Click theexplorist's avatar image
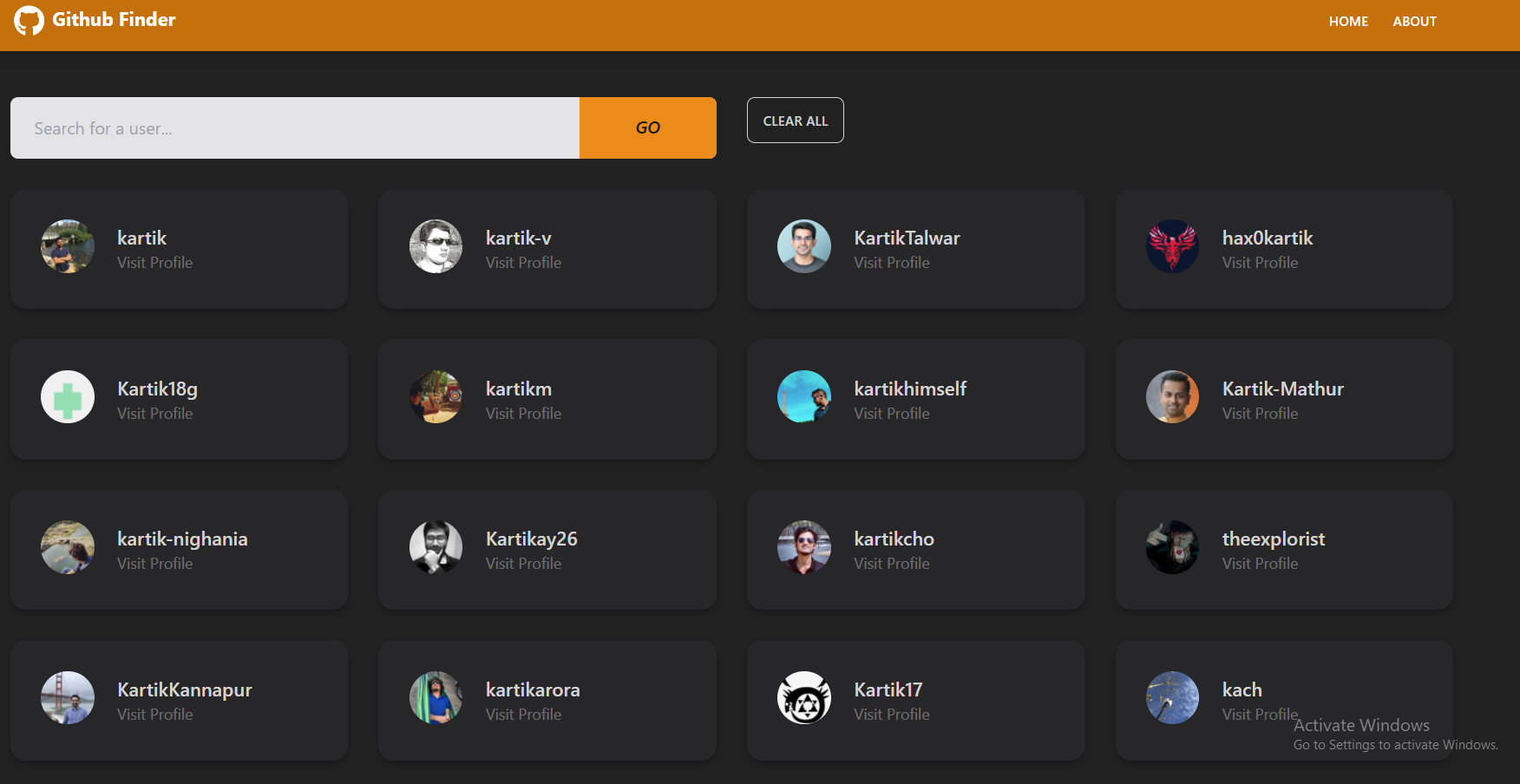1520x784 pixels. [1172, 547]
